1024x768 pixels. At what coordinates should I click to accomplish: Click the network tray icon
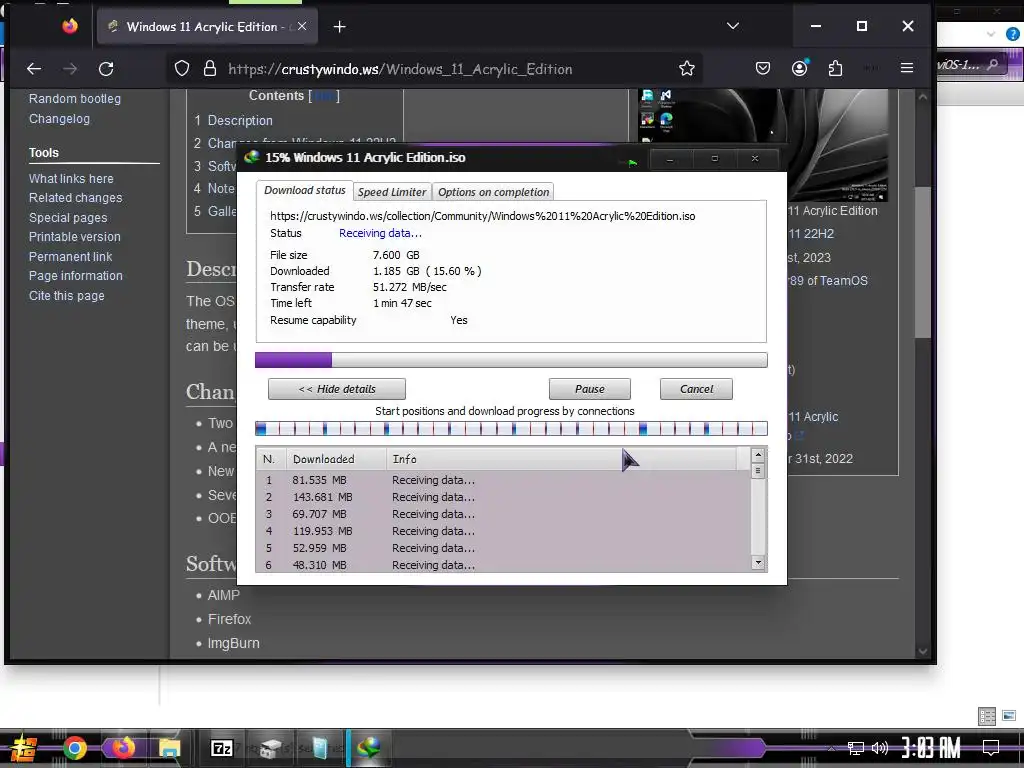pos(855,748)
